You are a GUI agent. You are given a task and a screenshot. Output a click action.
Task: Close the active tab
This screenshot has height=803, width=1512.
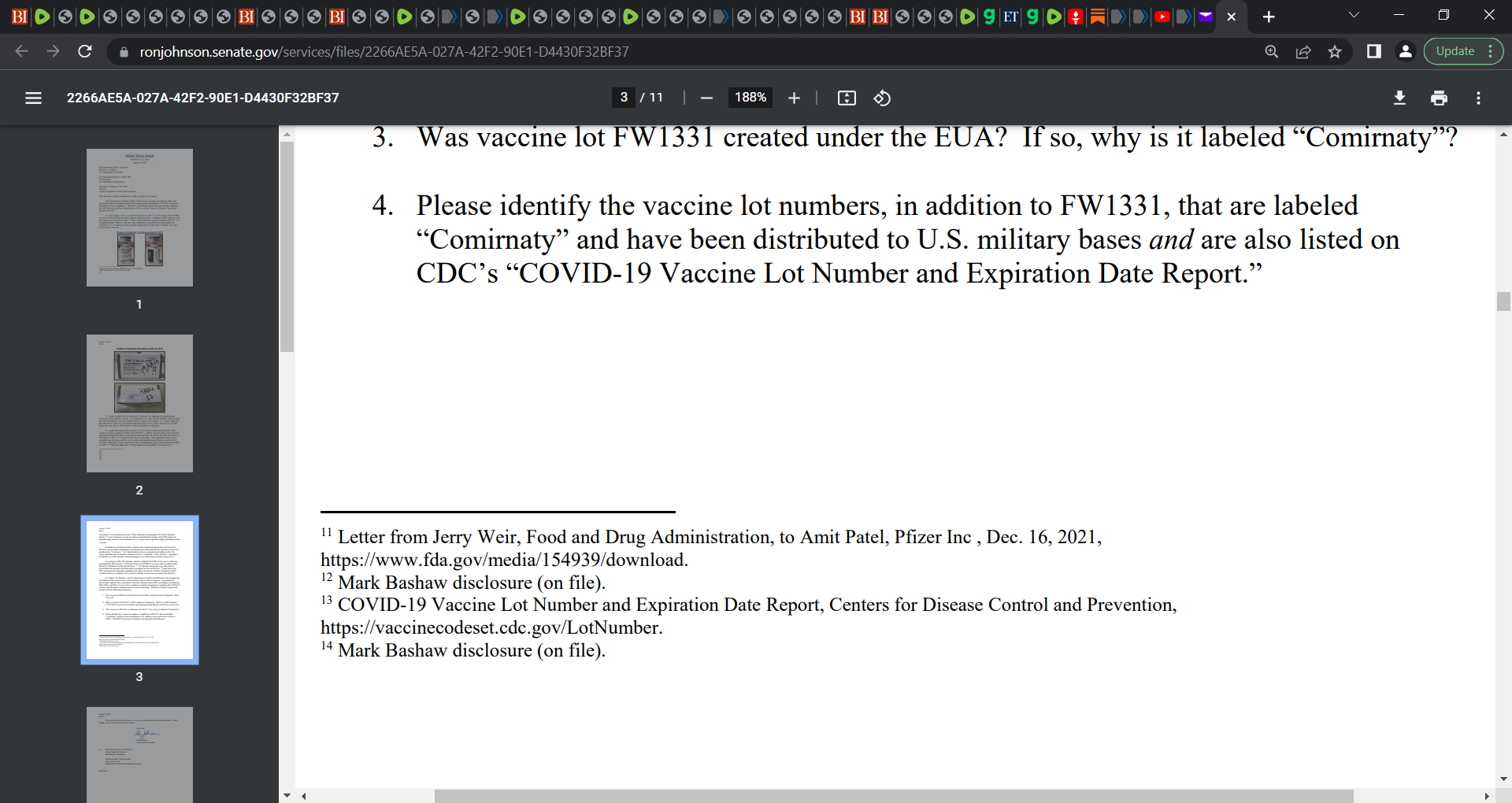pyautogui.click(x=1232, y=17)
